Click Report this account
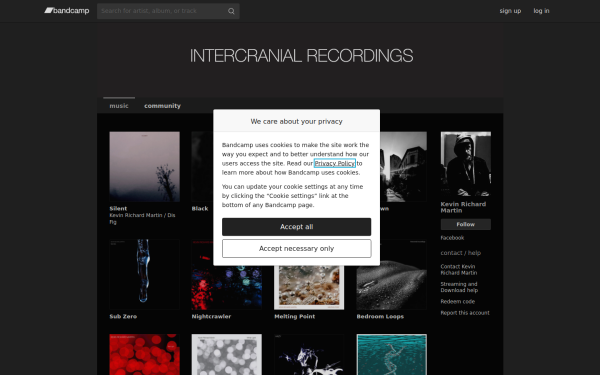Image resolution: width=600 pixels, height=375 pixels. pos(465,313)
